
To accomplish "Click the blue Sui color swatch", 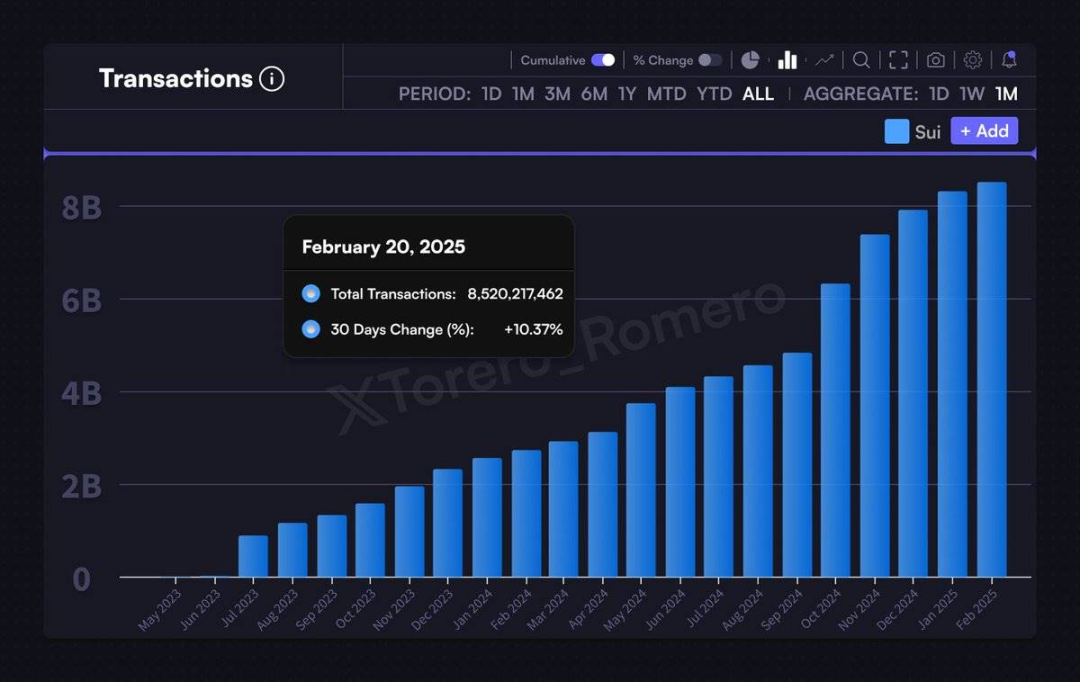I will tap(897, 132).
